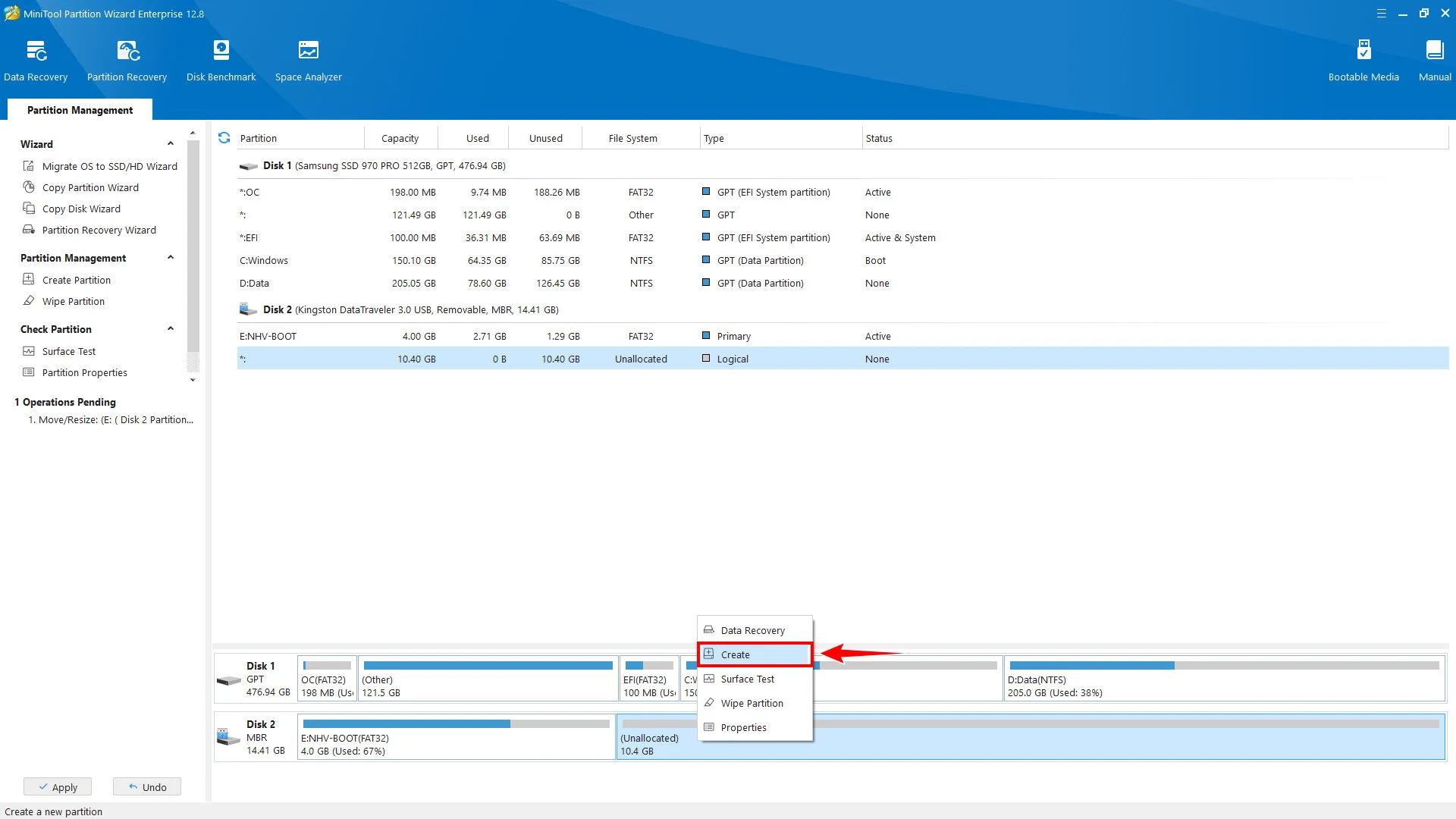Open the Manual from the toolbar
The height and width of the screenshot is (819, 1456).
tap(1435, 61)
